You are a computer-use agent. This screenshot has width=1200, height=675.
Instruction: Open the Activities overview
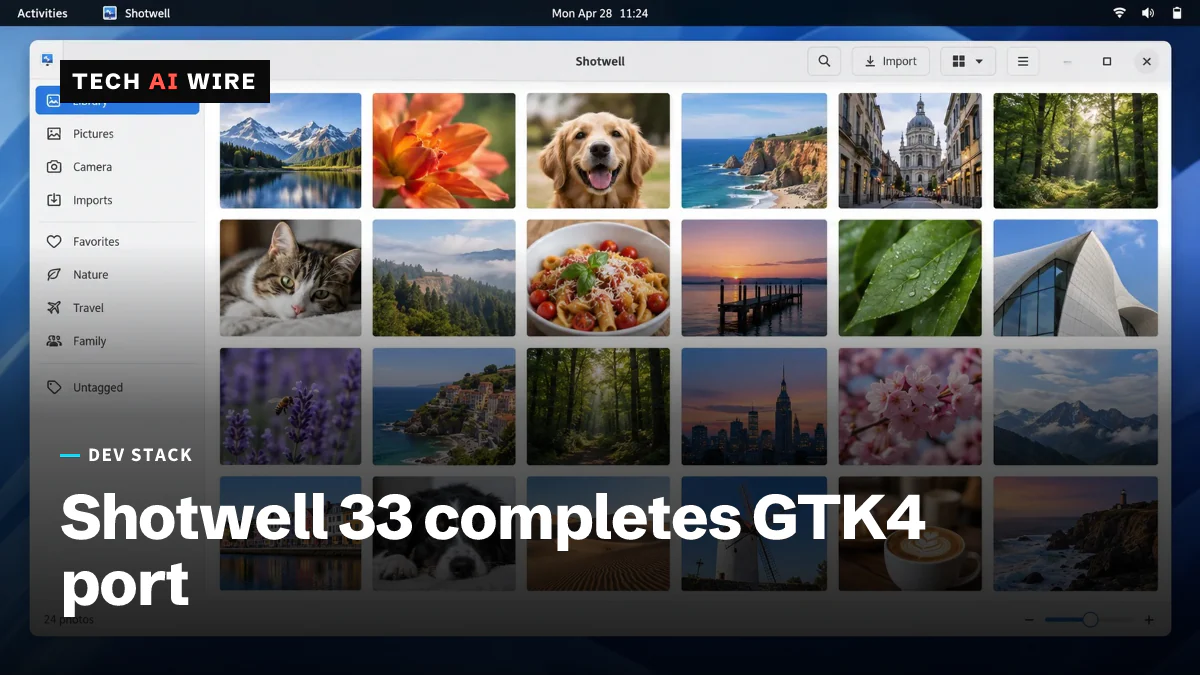[x=42, y=13]
